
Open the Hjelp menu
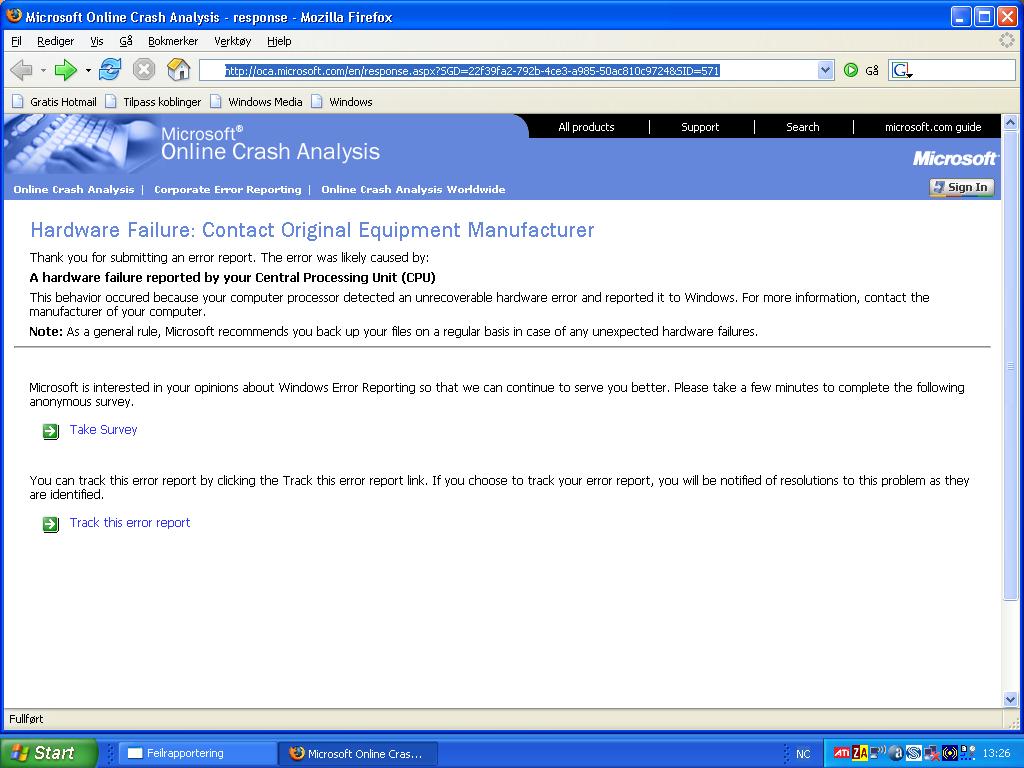[x=279, y=41]
